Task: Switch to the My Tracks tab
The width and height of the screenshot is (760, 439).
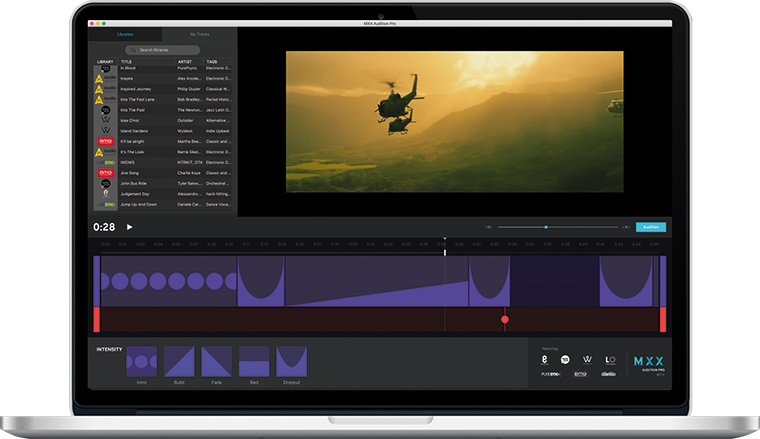Action: [201, 34]
